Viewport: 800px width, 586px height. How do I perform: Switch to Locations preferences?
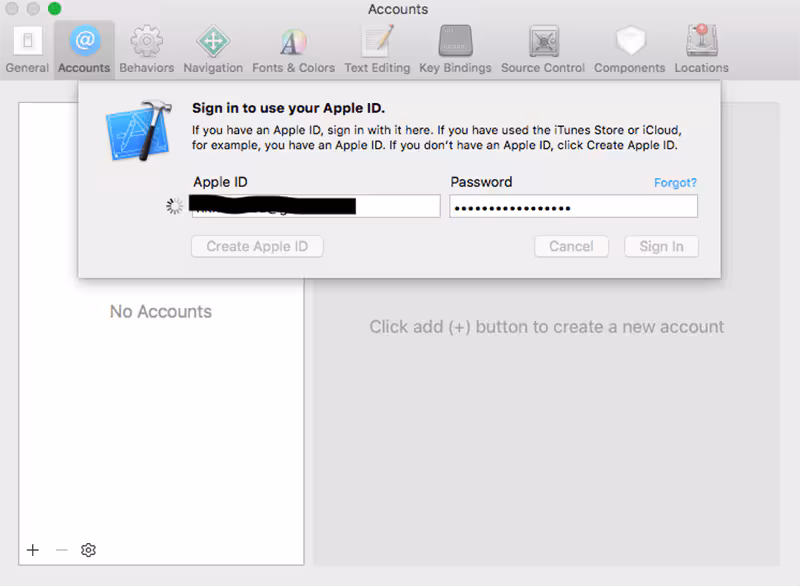tap(702, 49)
